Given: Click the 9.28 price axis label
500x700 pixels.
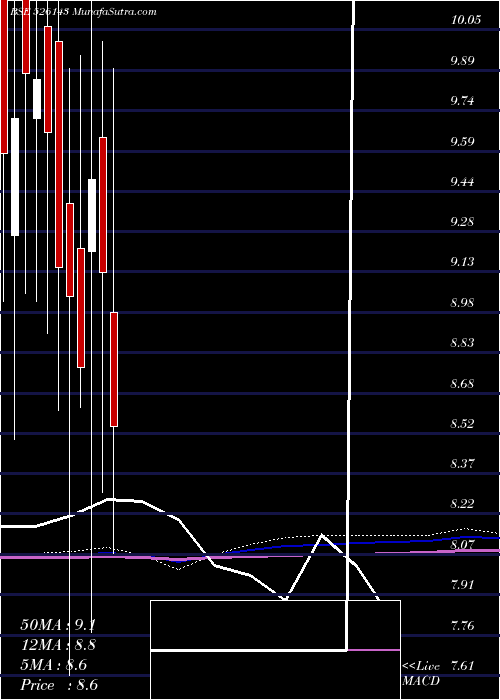Looking at the screenshot, I should pyautogui.click(x=462, y=222).
